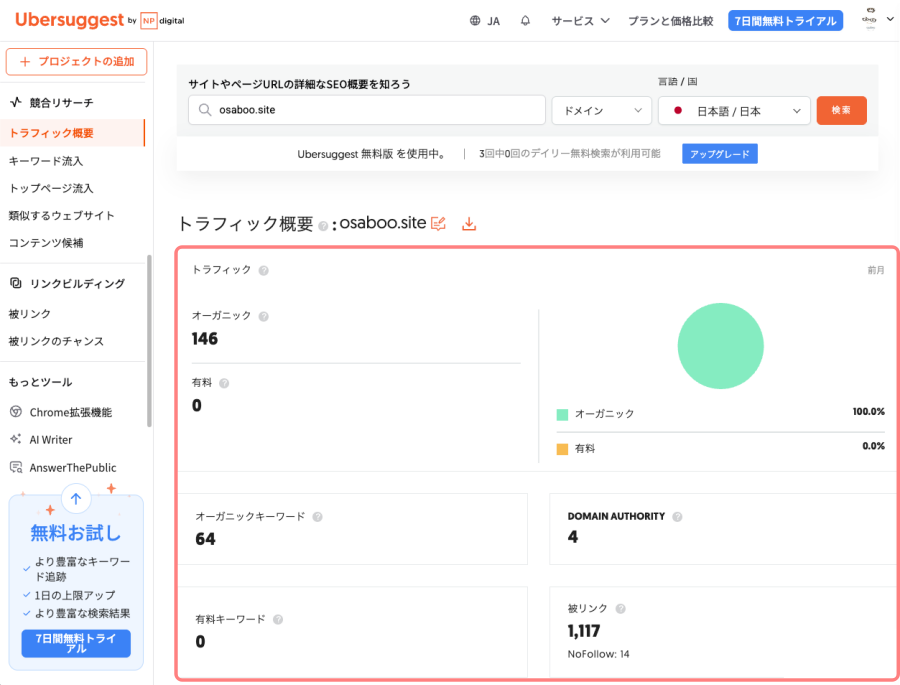900x685 pixels.
Task: Click the green traffic pie chart
Action: (x=720, y=346)
